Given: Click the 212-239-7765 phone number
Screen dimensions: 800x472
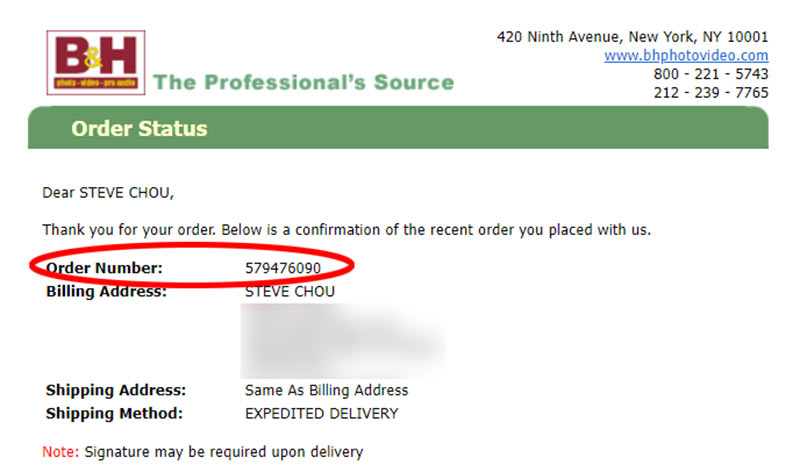Looking at the screenshot, I should click(711, 93).
